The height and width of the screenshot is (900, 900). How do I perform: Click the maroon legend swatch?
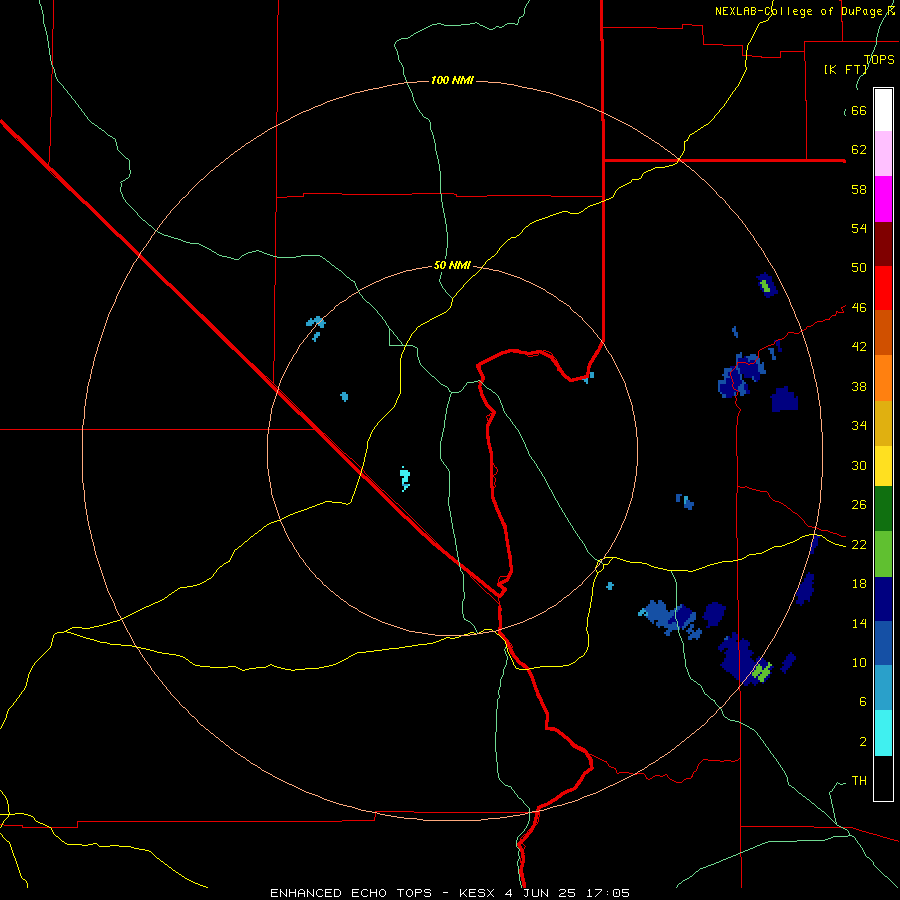[x=883, y=243]
